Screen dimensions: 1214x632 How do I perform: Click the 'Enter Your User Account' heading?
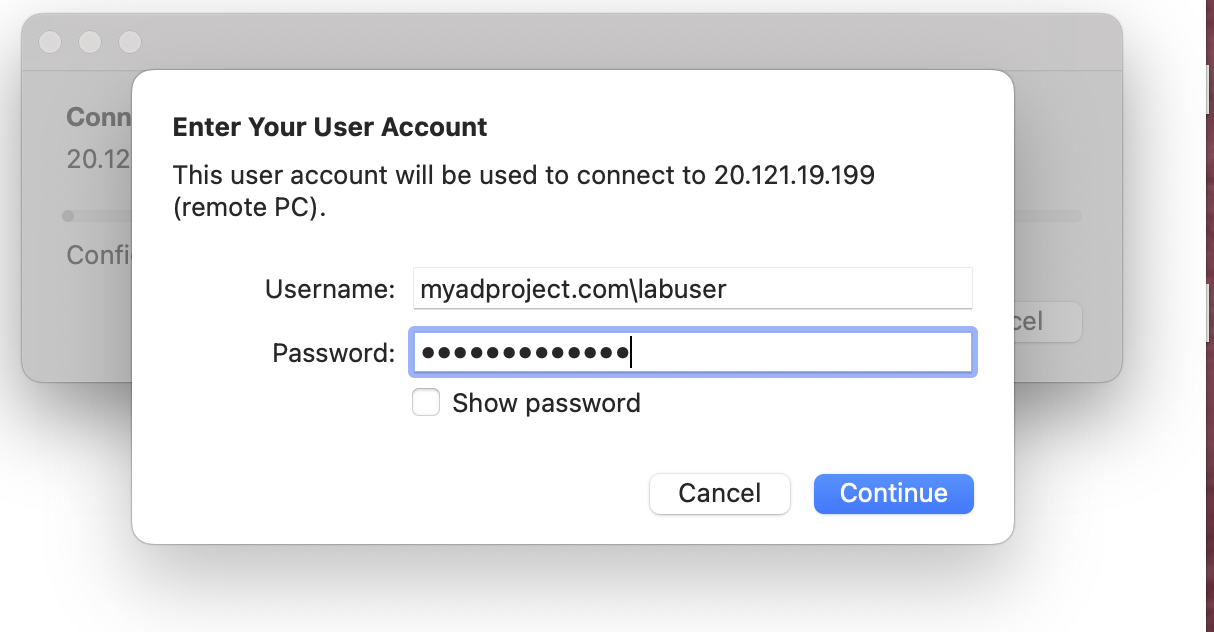330,127
